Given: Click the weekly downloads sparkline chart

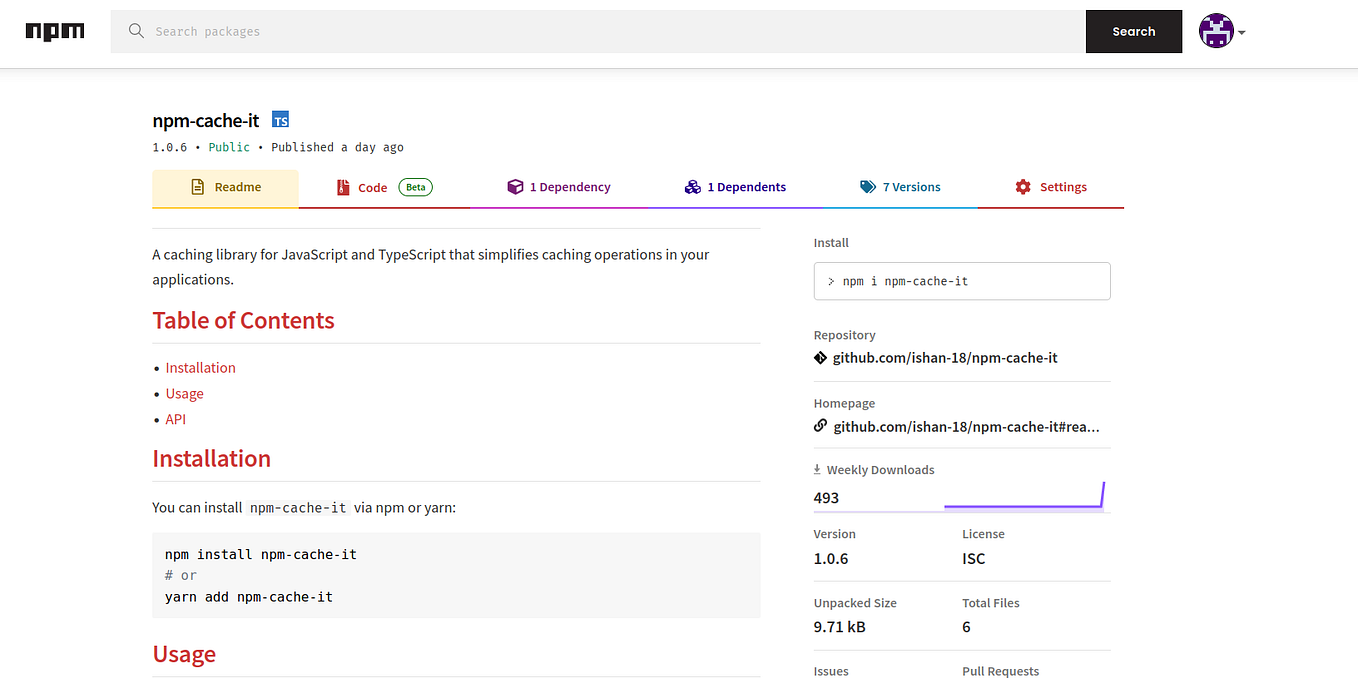Looking at the screenshot, I should 1024,495.
